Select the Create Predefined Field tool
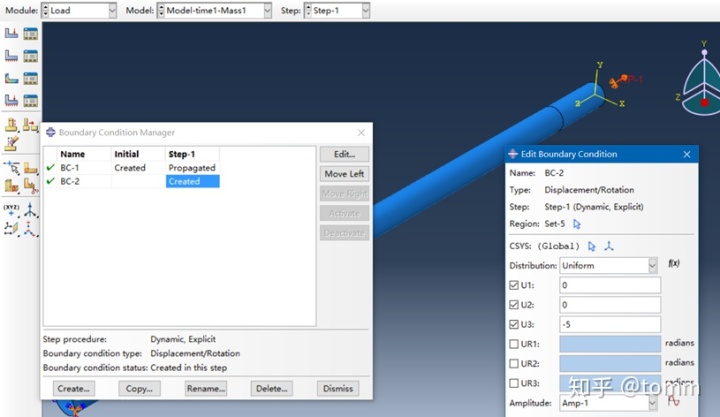The height and width of the screenshot is (417, 720). [11, 78]
